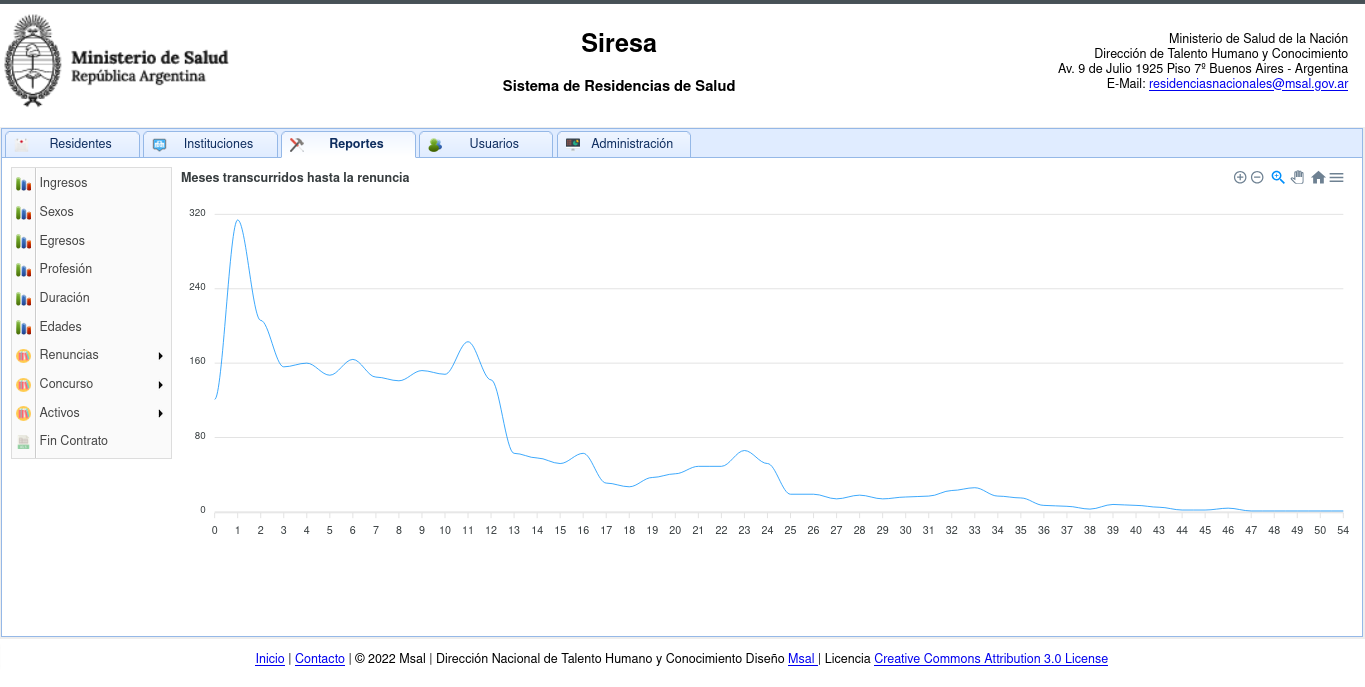Expand the Activos submenu arrow

pyautogui.click(x=160, y=413)
